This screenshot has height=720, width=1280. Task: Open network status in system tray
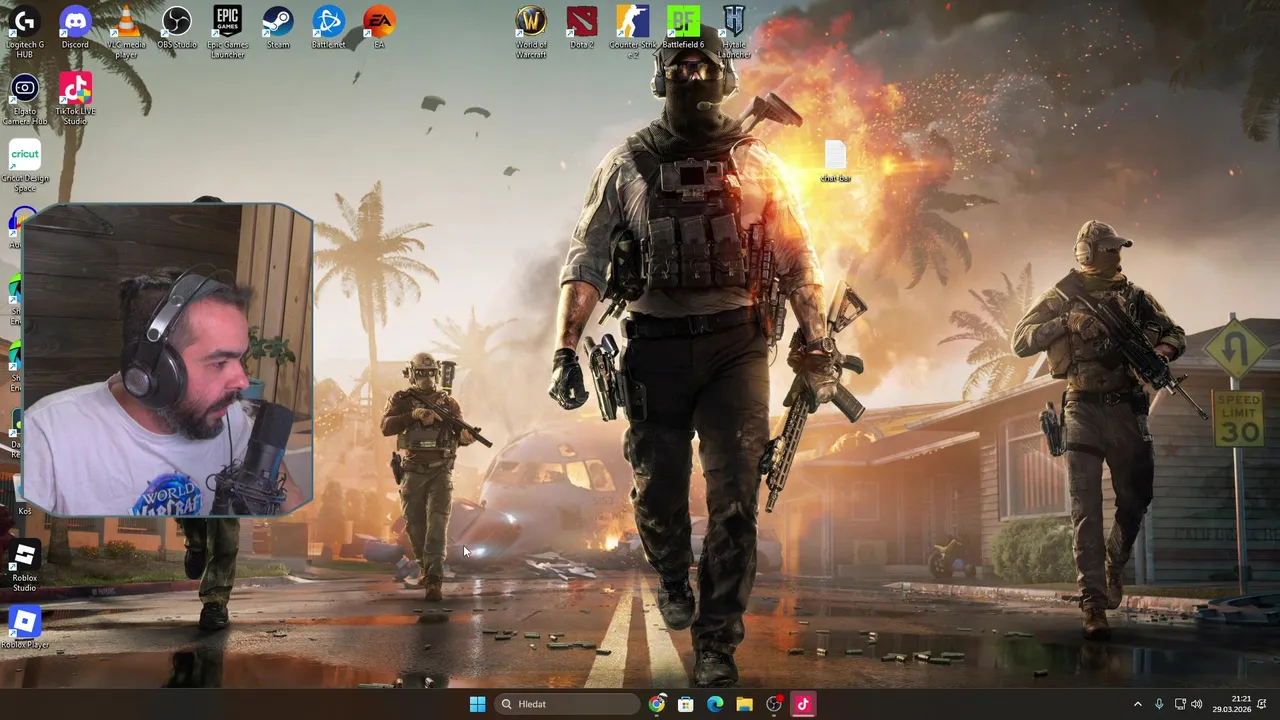(1180, 704)
